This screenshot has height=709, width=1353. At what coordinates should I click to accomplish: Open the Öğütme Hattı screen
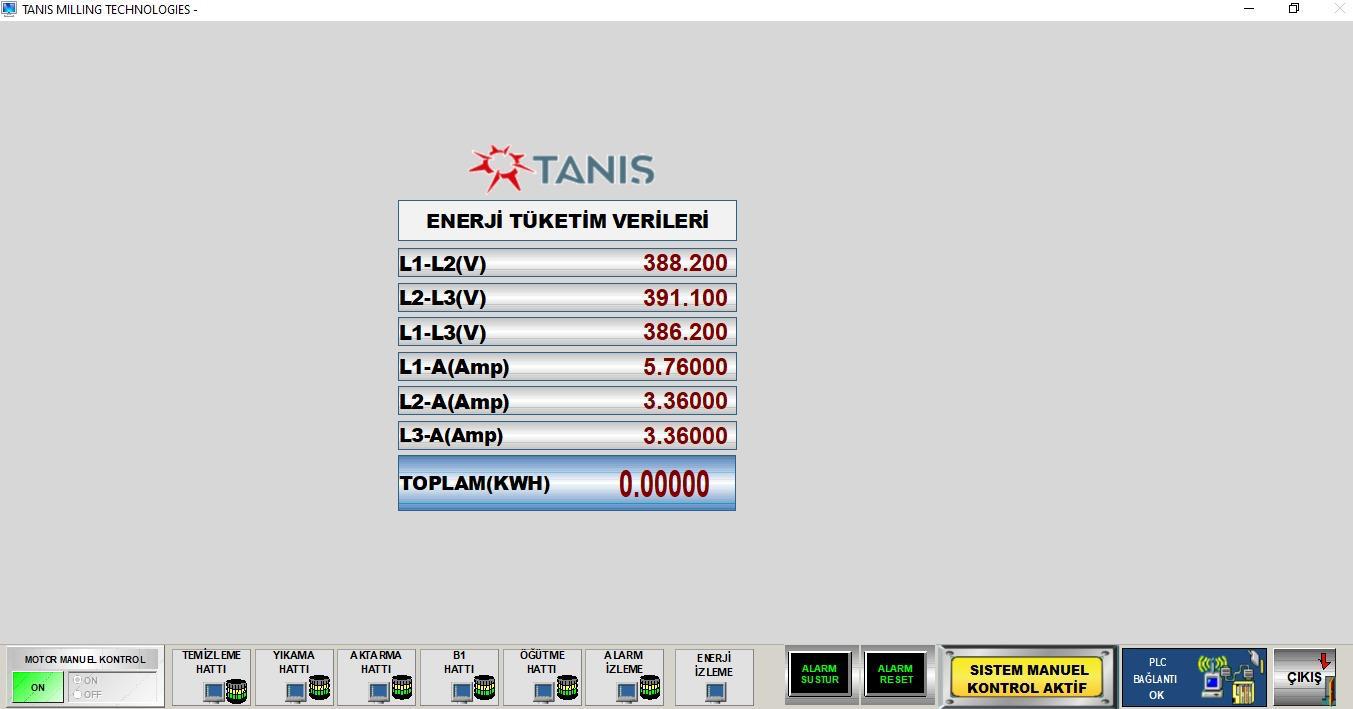point(542,677)
